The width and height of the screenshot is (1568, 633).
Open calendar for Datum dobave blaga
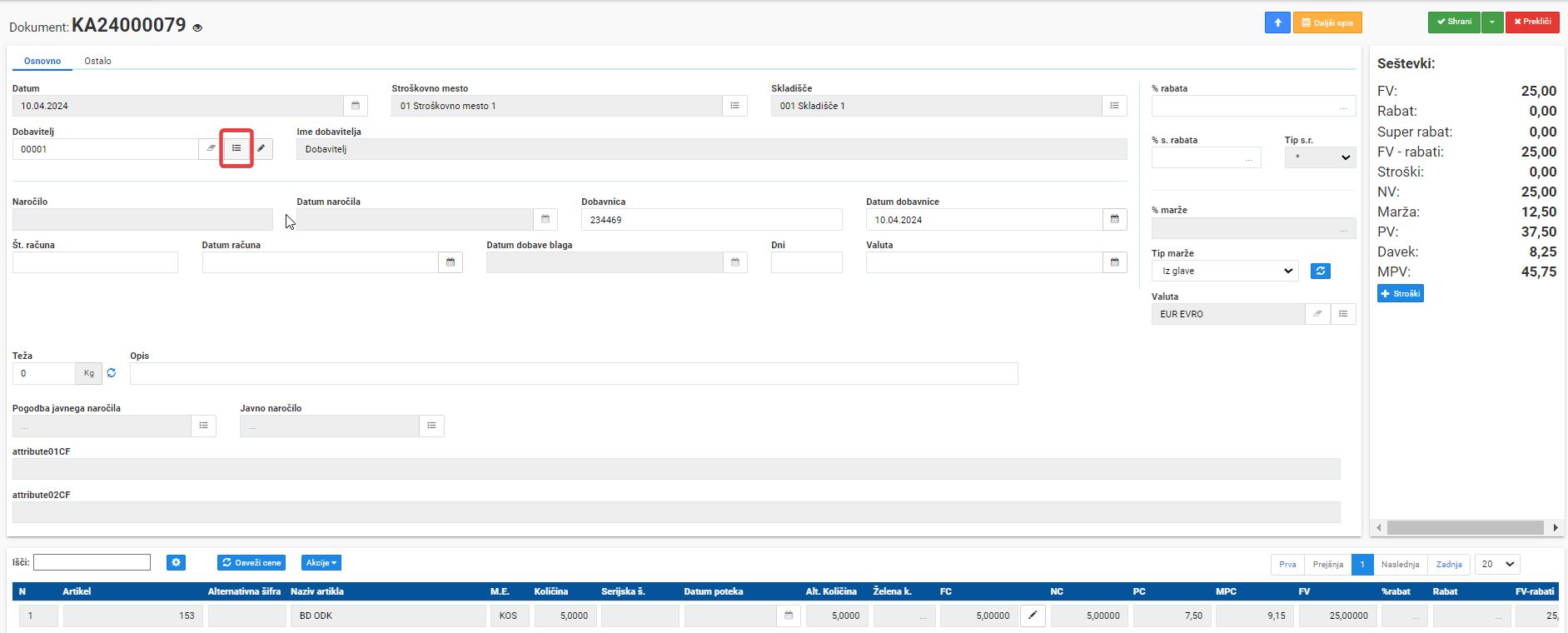tap(735, 262)
